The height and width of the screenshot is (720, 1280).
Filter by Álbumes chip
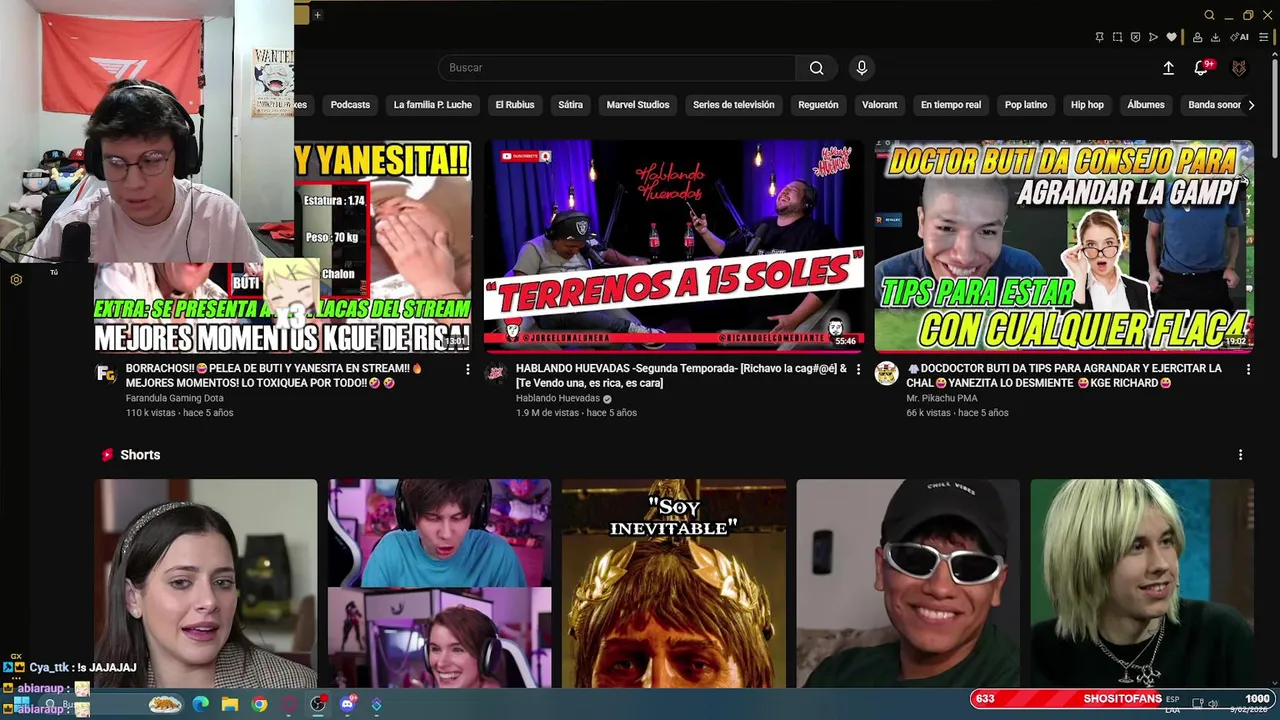[x=1146, y=105]
